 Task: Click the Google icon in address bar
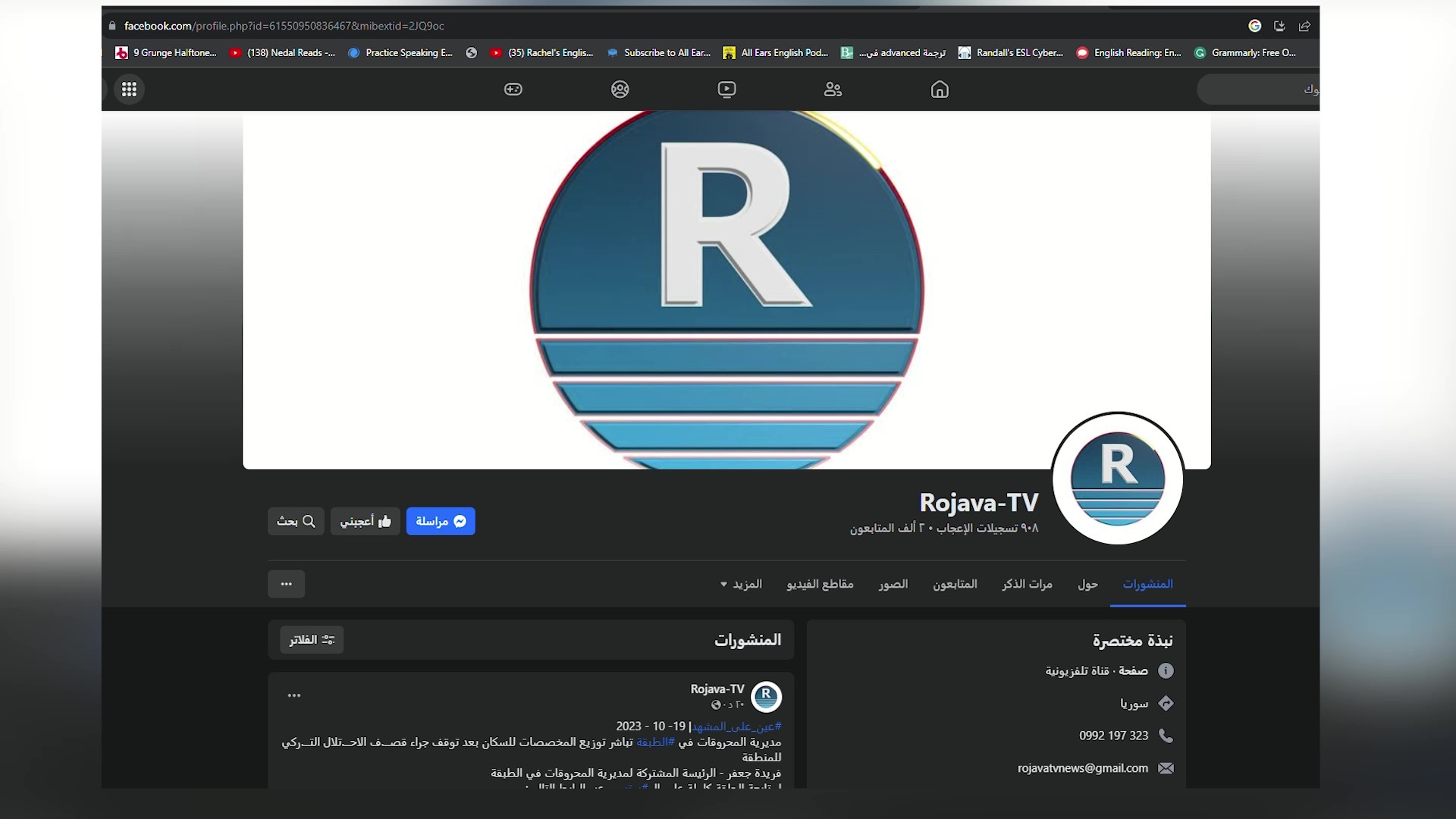click(x=1255, y=26)
